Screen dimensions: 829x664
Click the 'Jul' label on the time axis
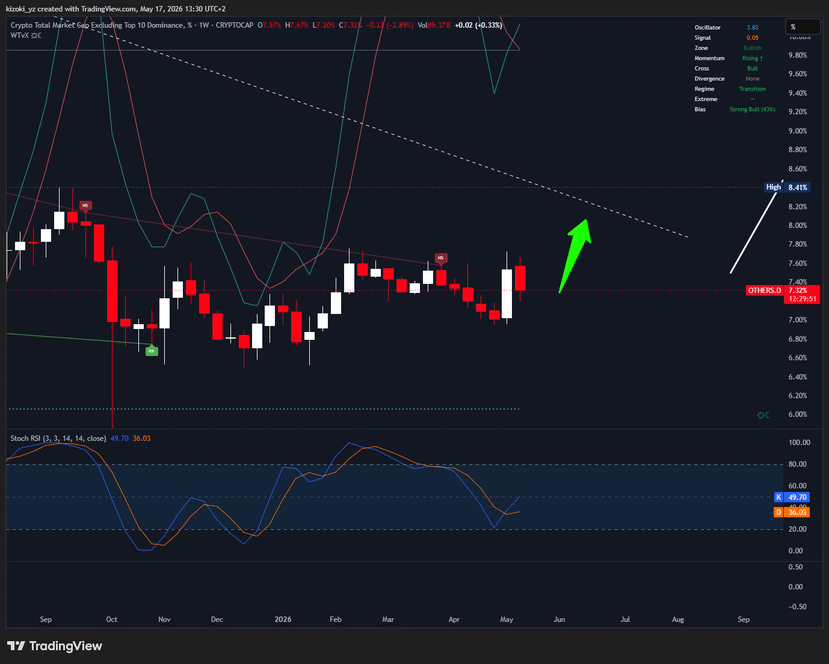coord(625,619)
